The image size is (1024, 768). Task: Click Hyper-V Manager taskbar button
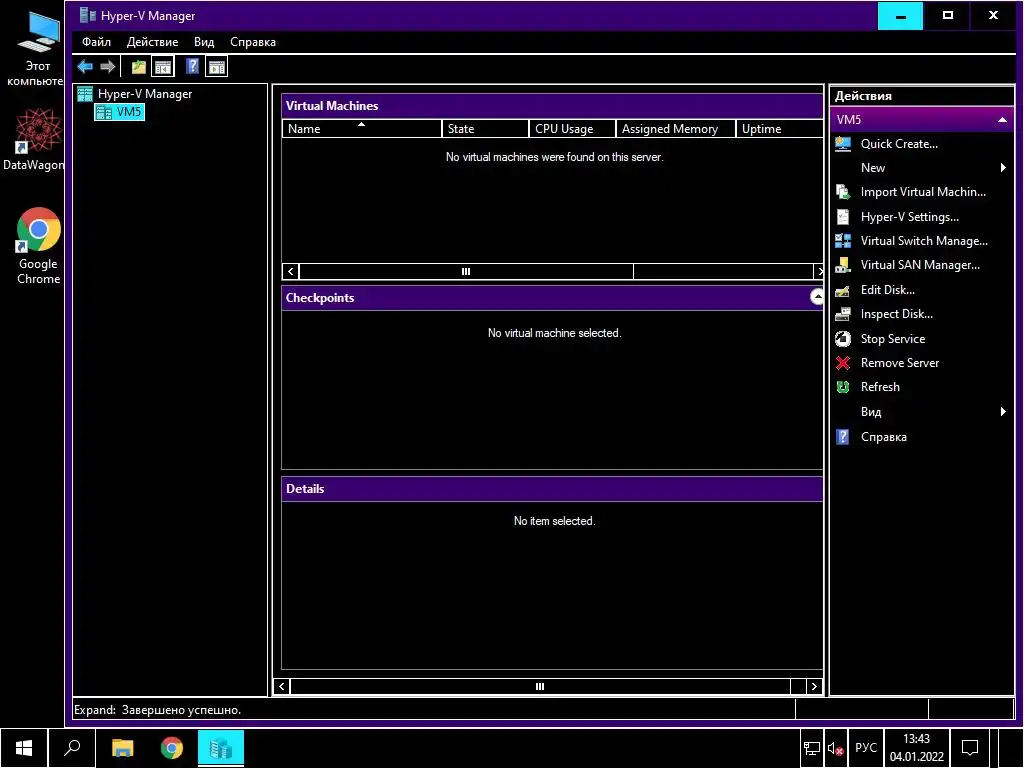point(221,748)
